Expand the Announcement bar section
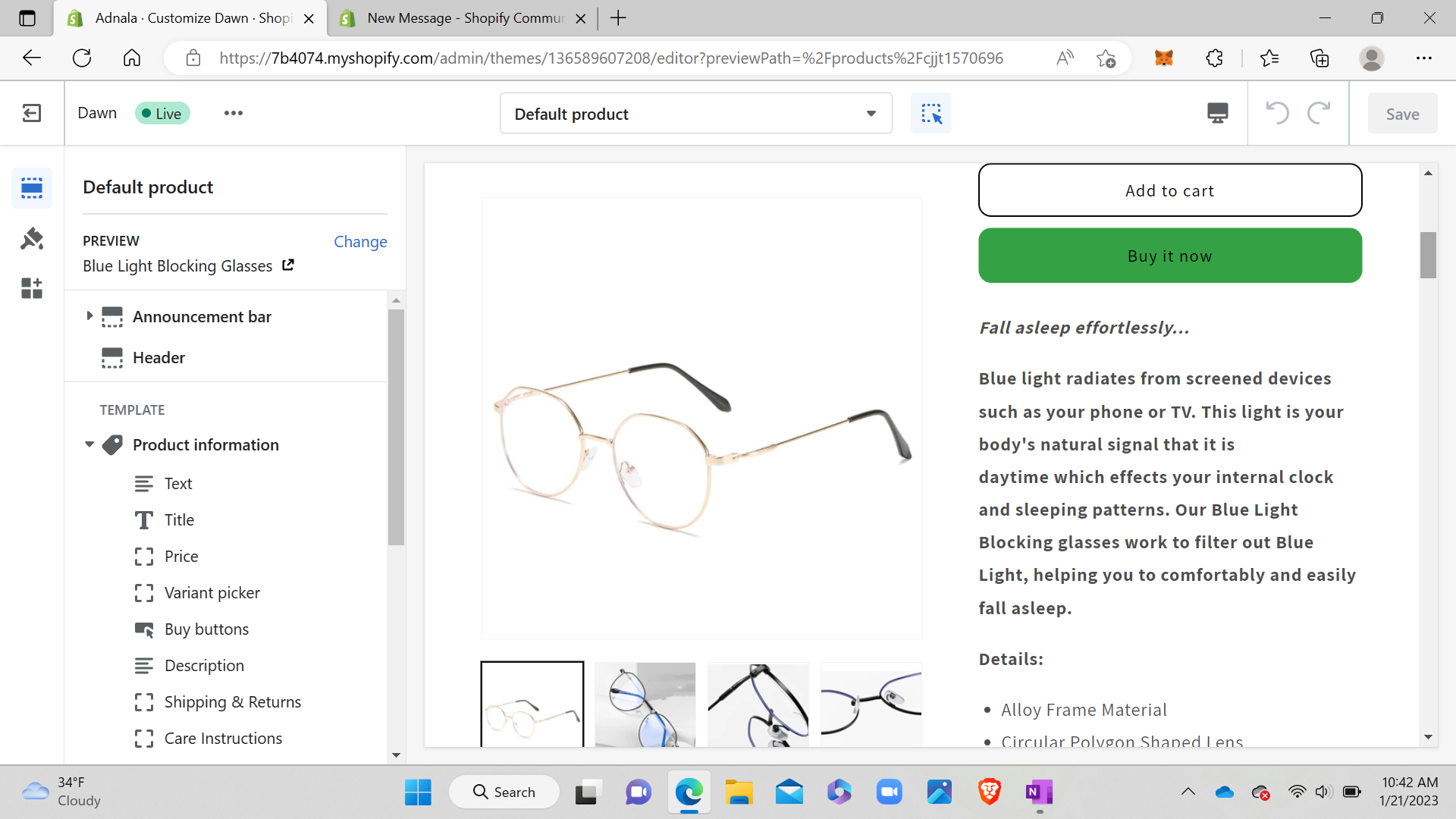The height and width of the screenshot is (819, 1456). point(89,316)
